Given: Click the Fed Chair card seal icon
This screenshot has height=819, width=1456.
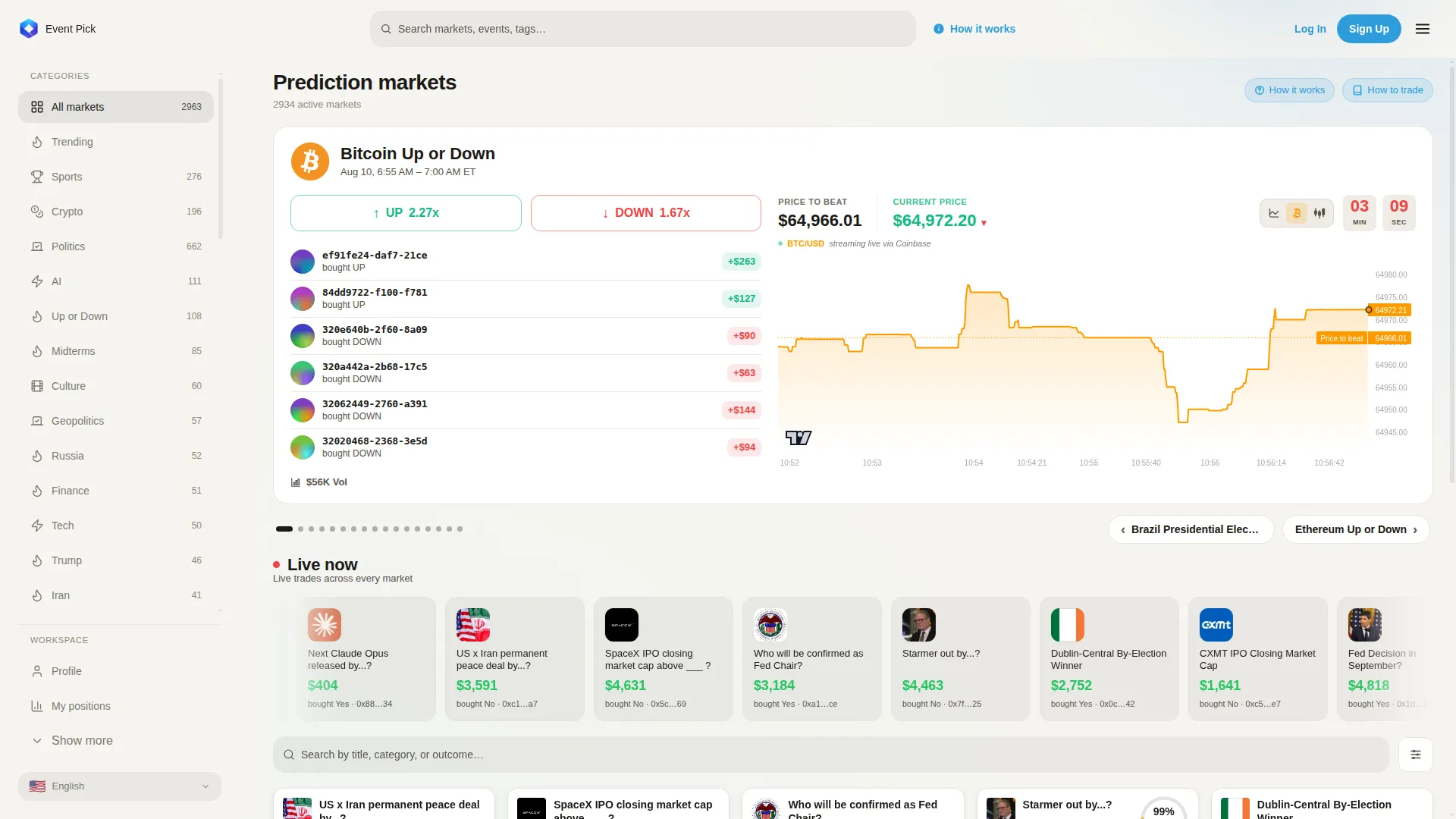Looking at the screenshot, I should (770, 625).
